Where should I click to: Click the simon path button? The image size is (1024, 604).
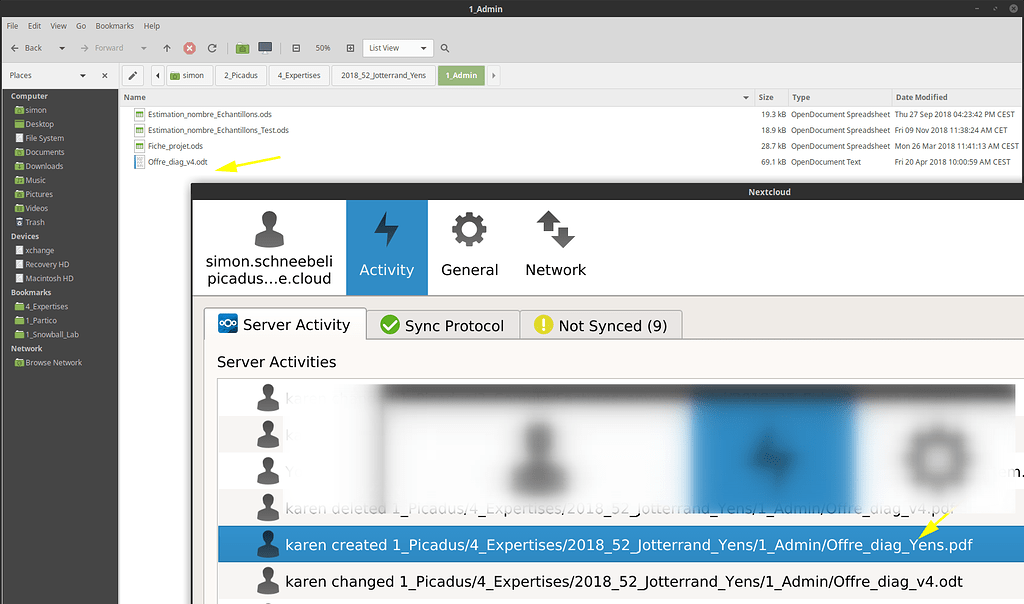pyautogui.click(x=188, y=76)
